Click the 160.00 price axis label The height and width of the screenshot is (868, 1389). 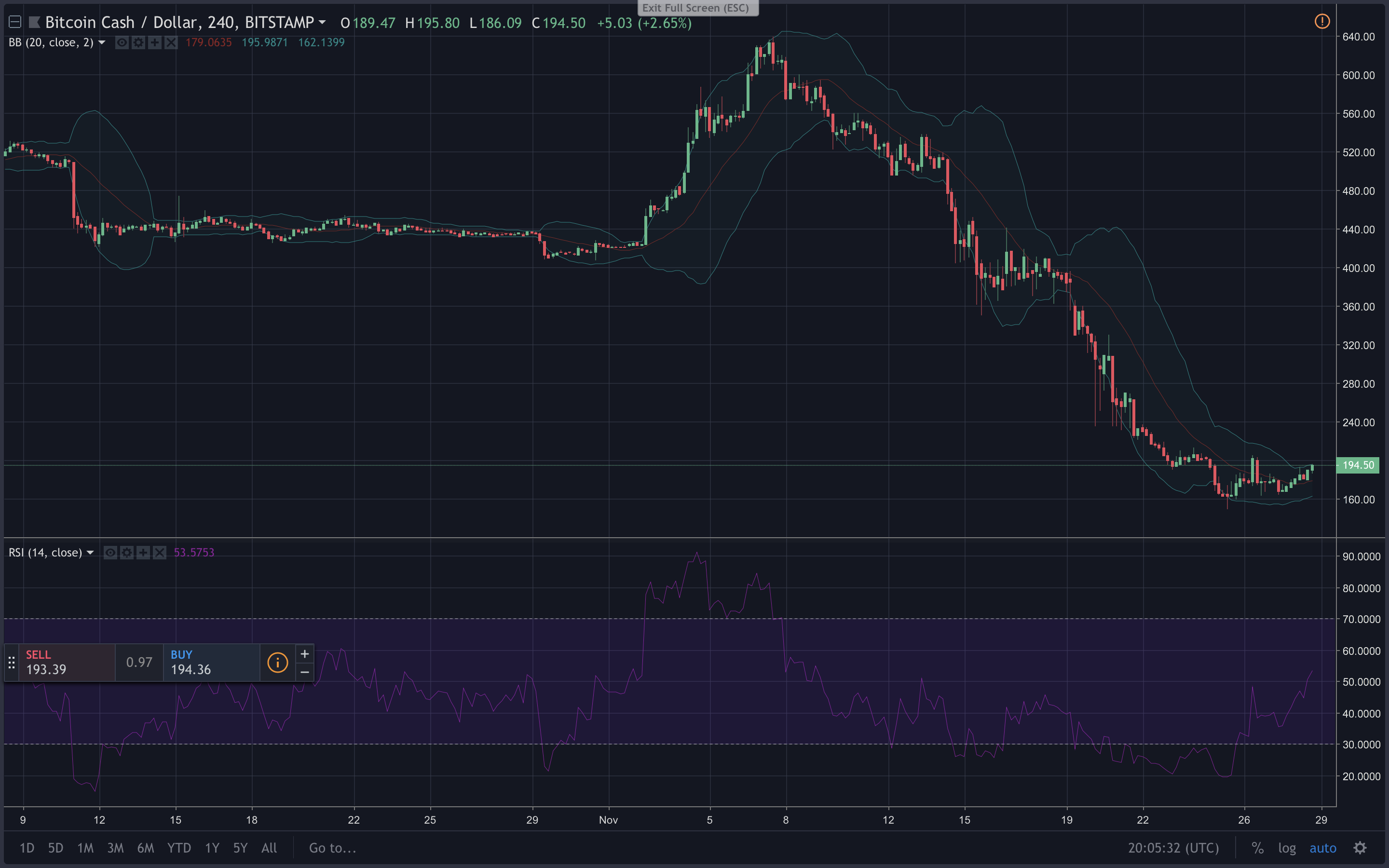point(1359,500)
